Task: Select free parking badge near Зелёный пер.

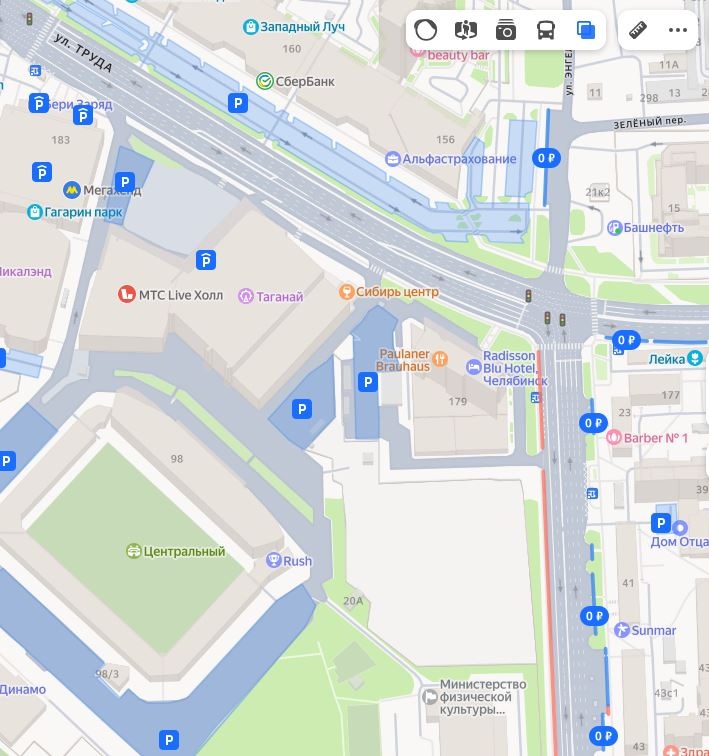Action: pos(546,158)
